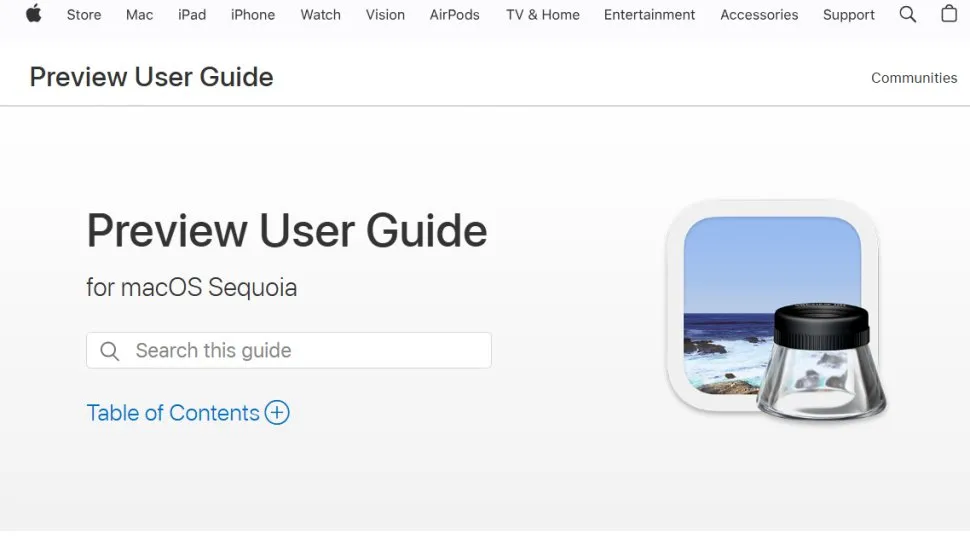Image resolution: width=970 pixels, height=545 pixels.
Task: Open TV & Home menu
Action: pos(542,15)
